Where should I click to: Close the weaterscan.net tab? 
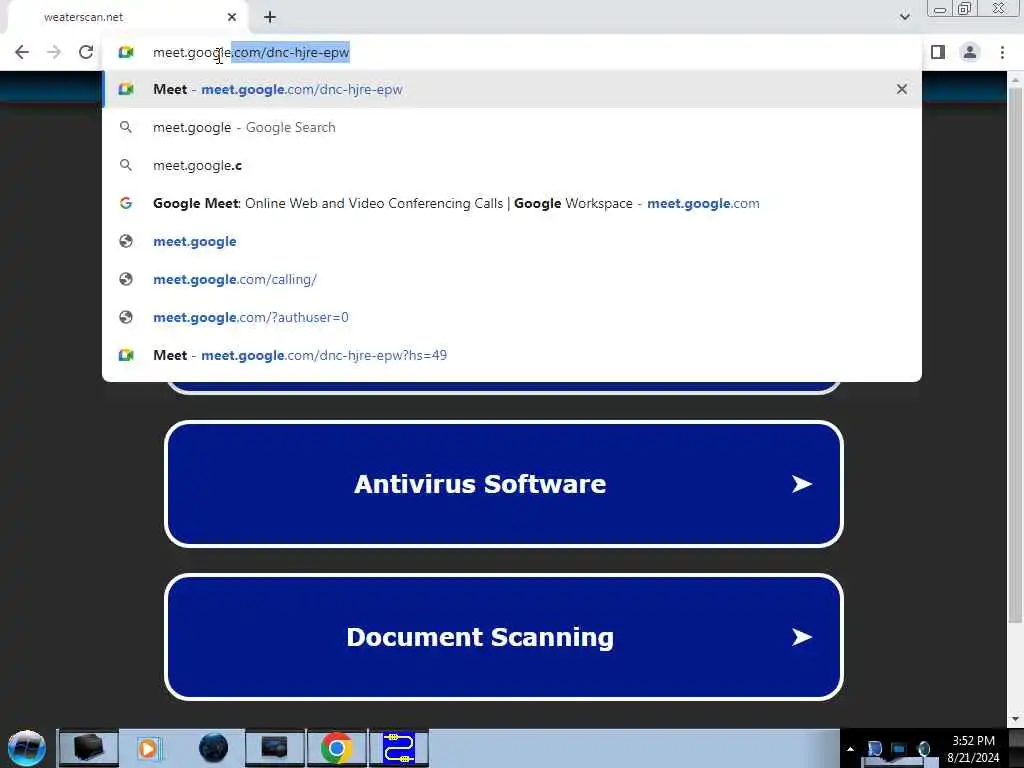232,17
